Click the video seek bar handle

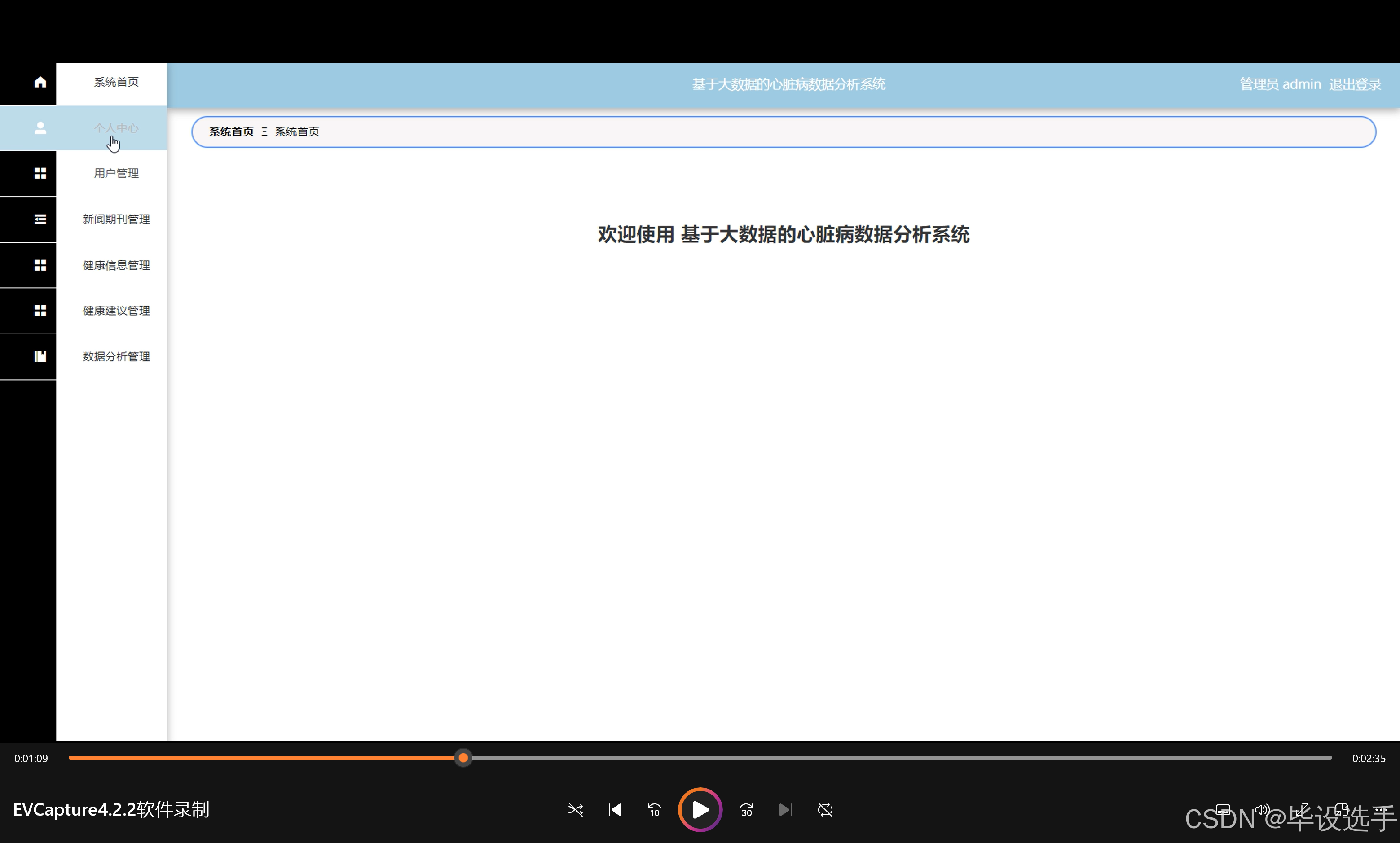click(463, 758)
